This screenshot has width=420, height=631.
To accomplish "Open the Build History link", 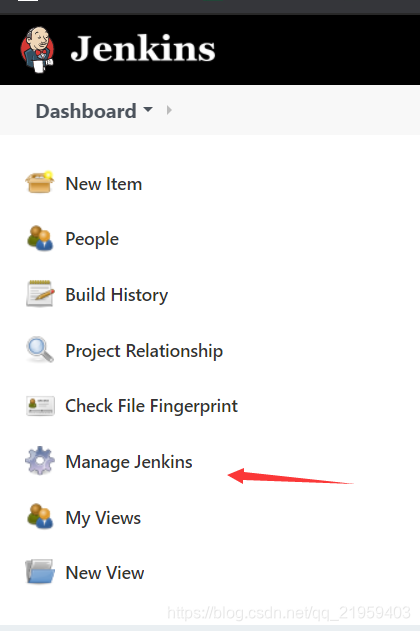I will coord(117,295).
